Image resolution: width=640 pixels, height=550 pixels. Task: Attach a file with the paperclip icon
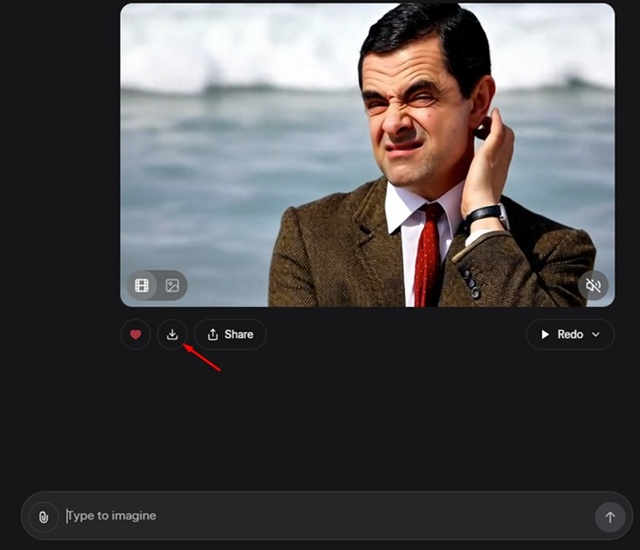44,517
